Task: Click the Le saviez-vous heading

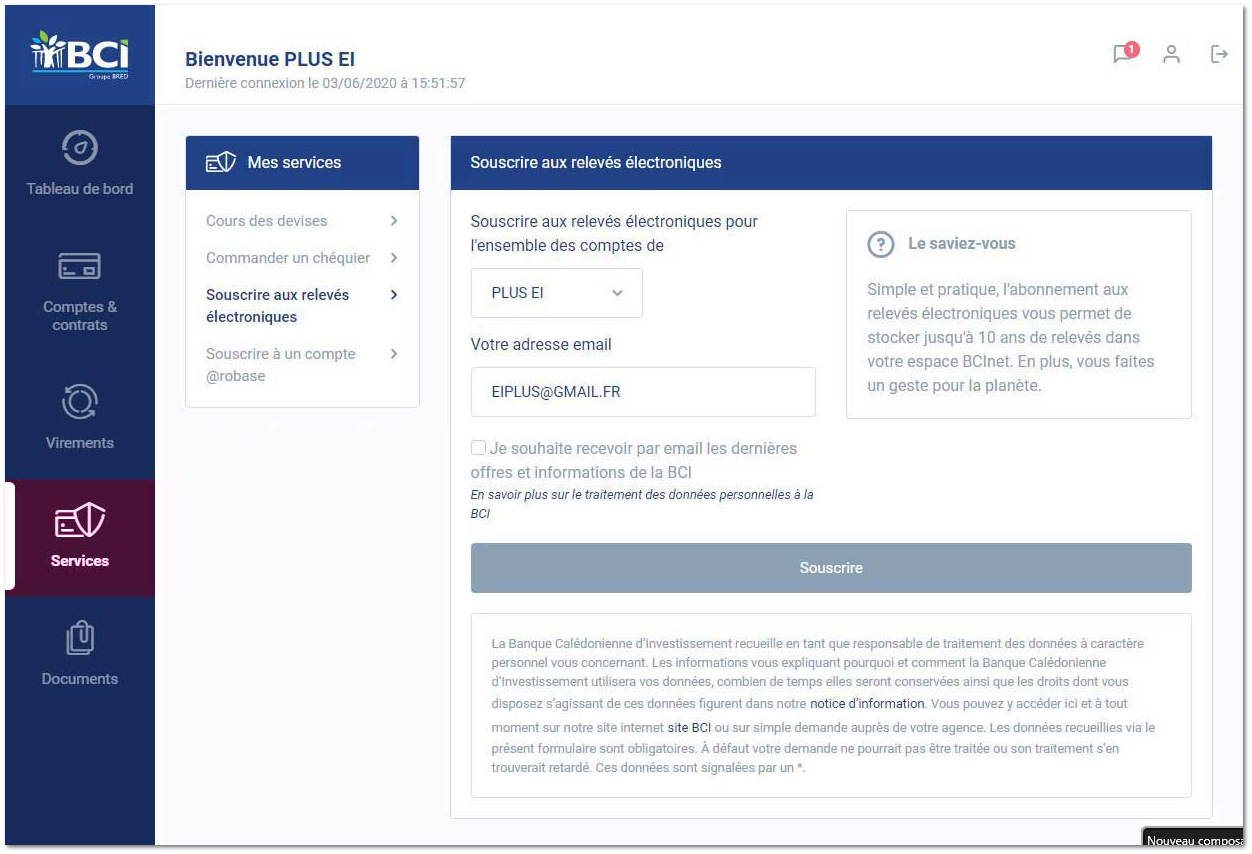Action: (x=961, y=244)
